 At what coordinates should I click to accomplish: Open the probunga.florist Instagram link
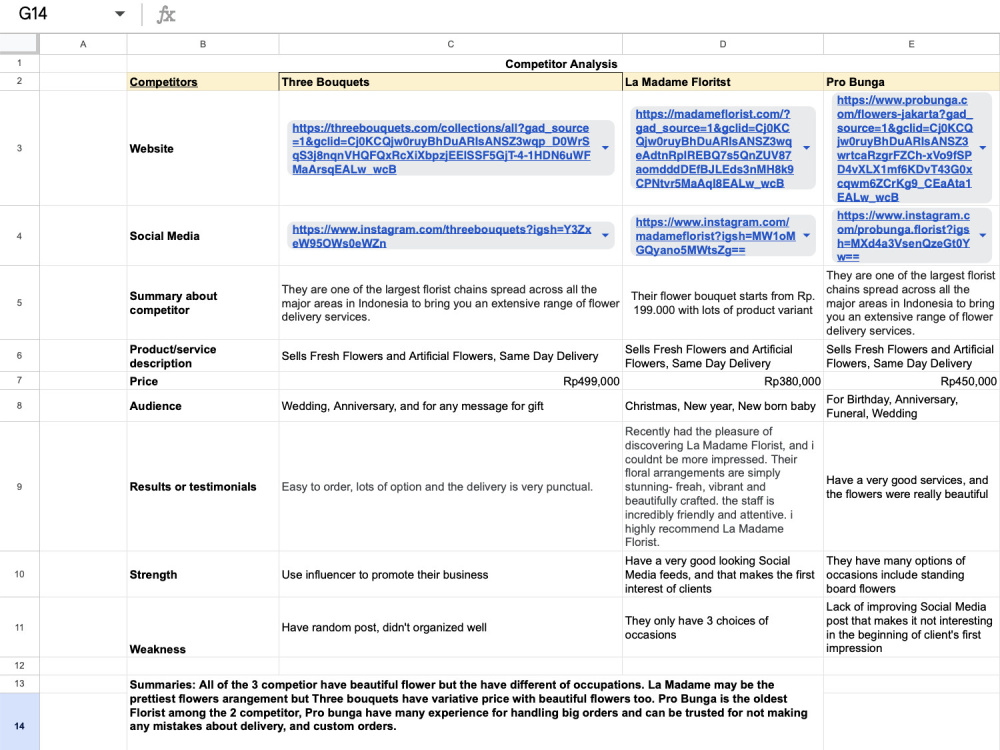click(903, 236)
